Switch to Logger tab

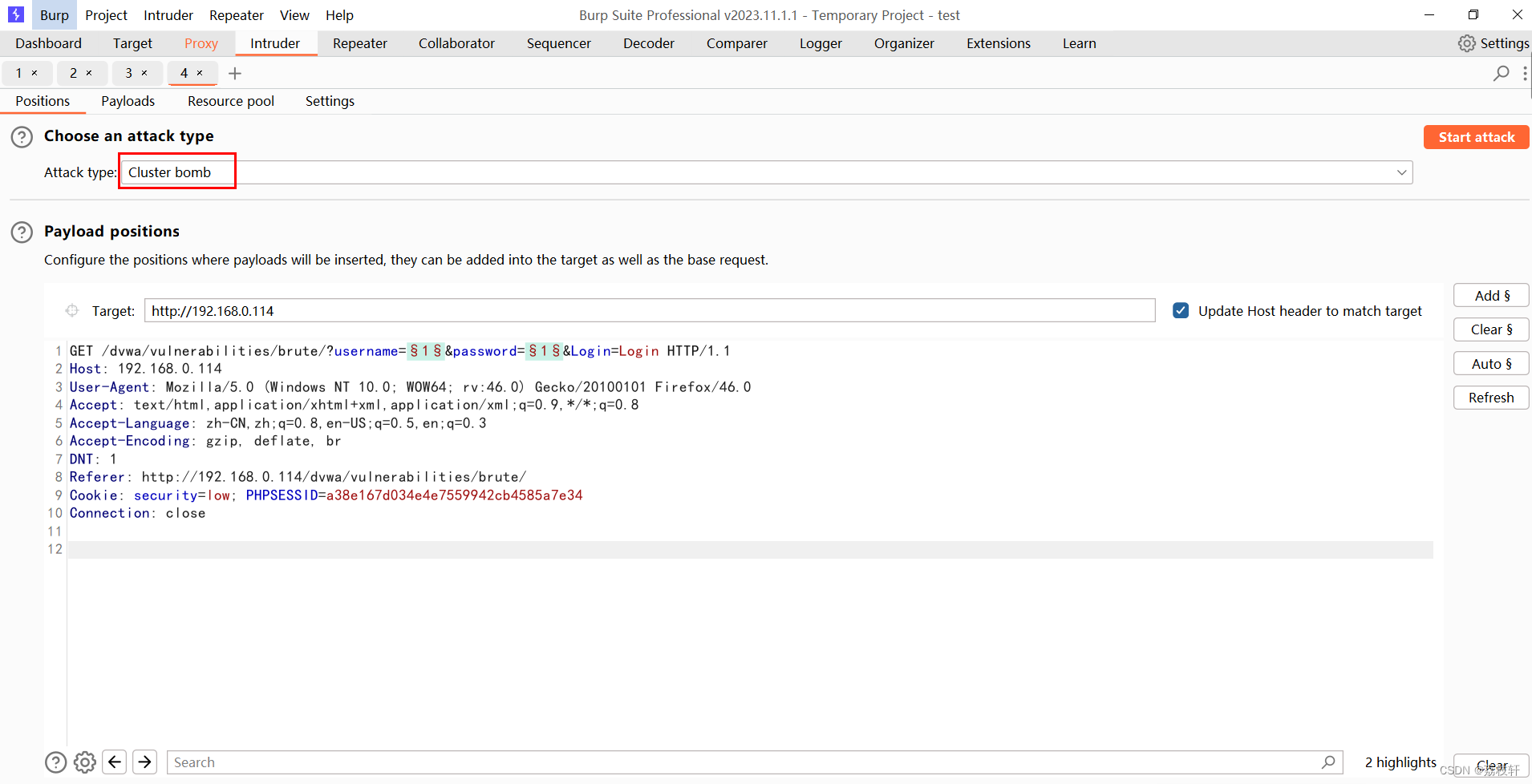[x=821, y=43]
